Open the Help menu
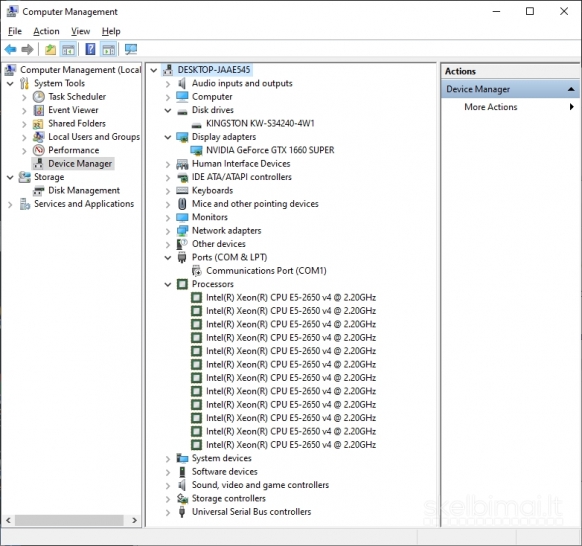Viewport: 582px width, 546px height. pyautogui.click(x=111, y=31)
